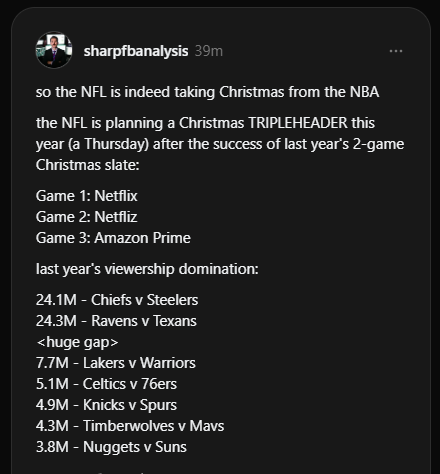The image size is (440, 474).
Task: Click the 'Christmas slate:' text line
Action: coord(88,165)
